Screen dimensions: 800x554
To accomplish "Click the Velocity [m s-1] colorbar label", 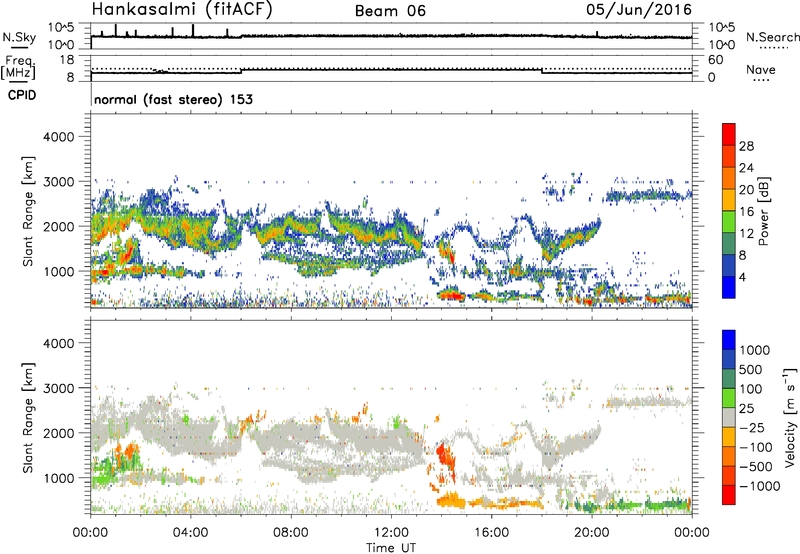I will point(790,417).
